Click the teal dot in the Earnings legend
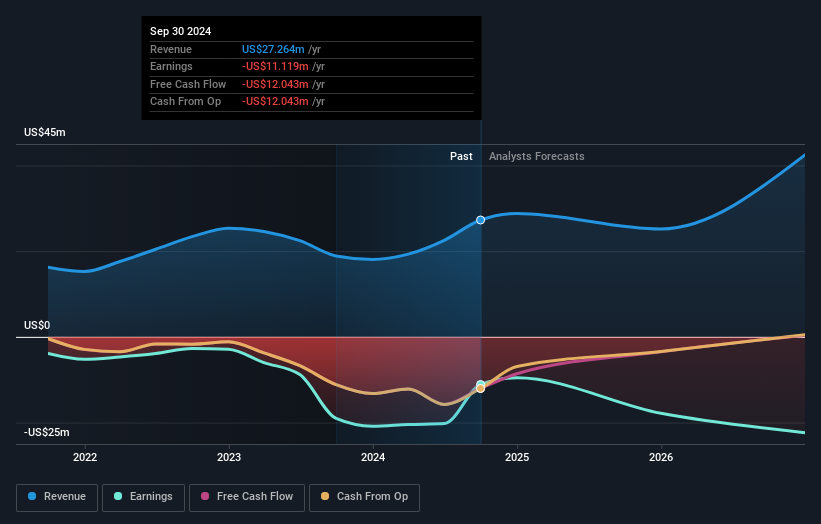This screenshot has height=524, width=821. [x=118, y=496]
